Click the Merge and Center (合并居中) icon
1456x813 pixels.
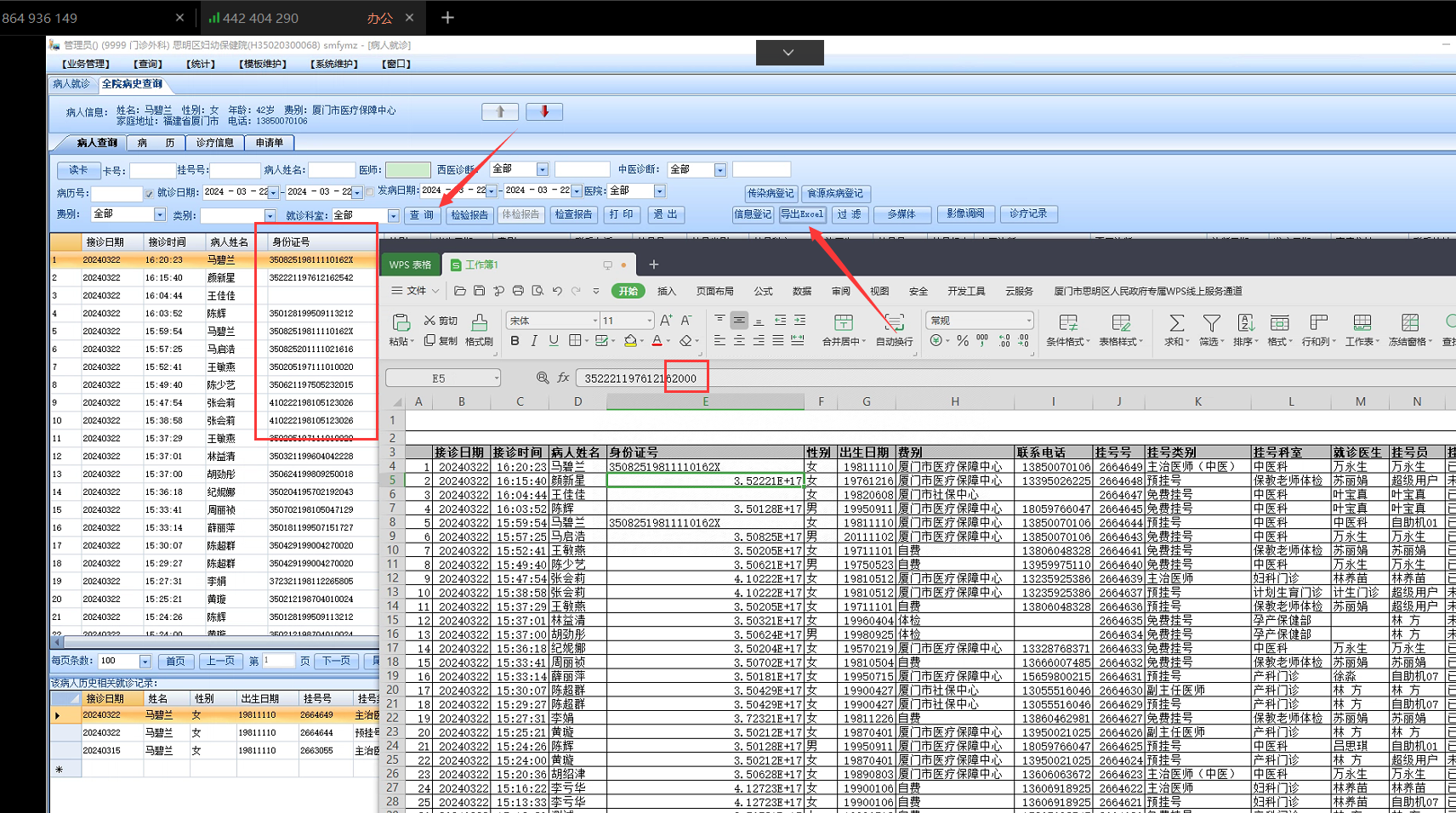[843, 323]
